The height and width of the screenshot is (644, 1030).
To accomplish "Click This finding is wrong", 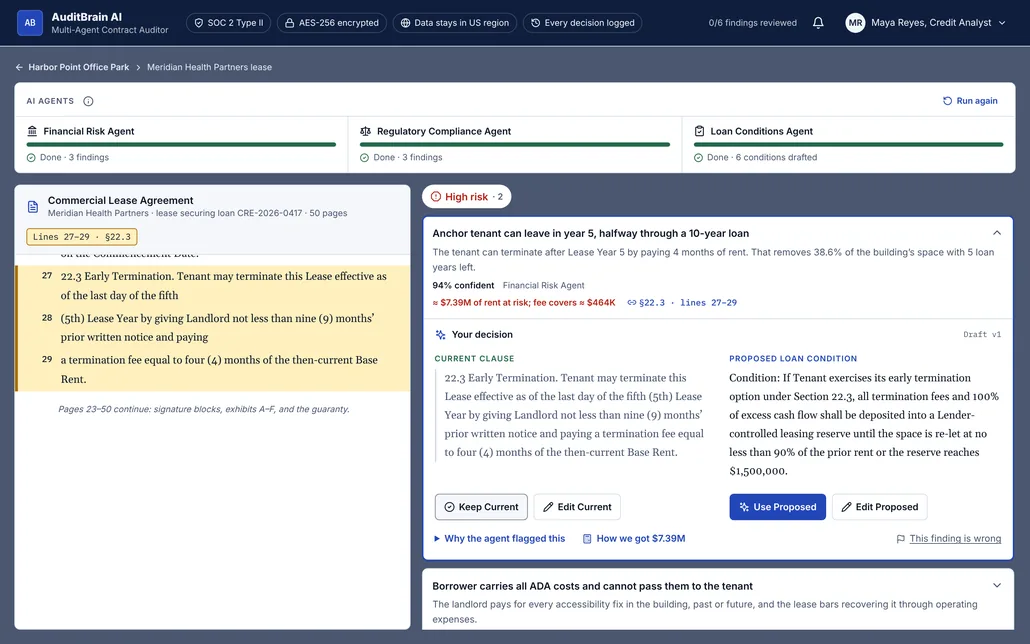I will (x=955, y=539).
